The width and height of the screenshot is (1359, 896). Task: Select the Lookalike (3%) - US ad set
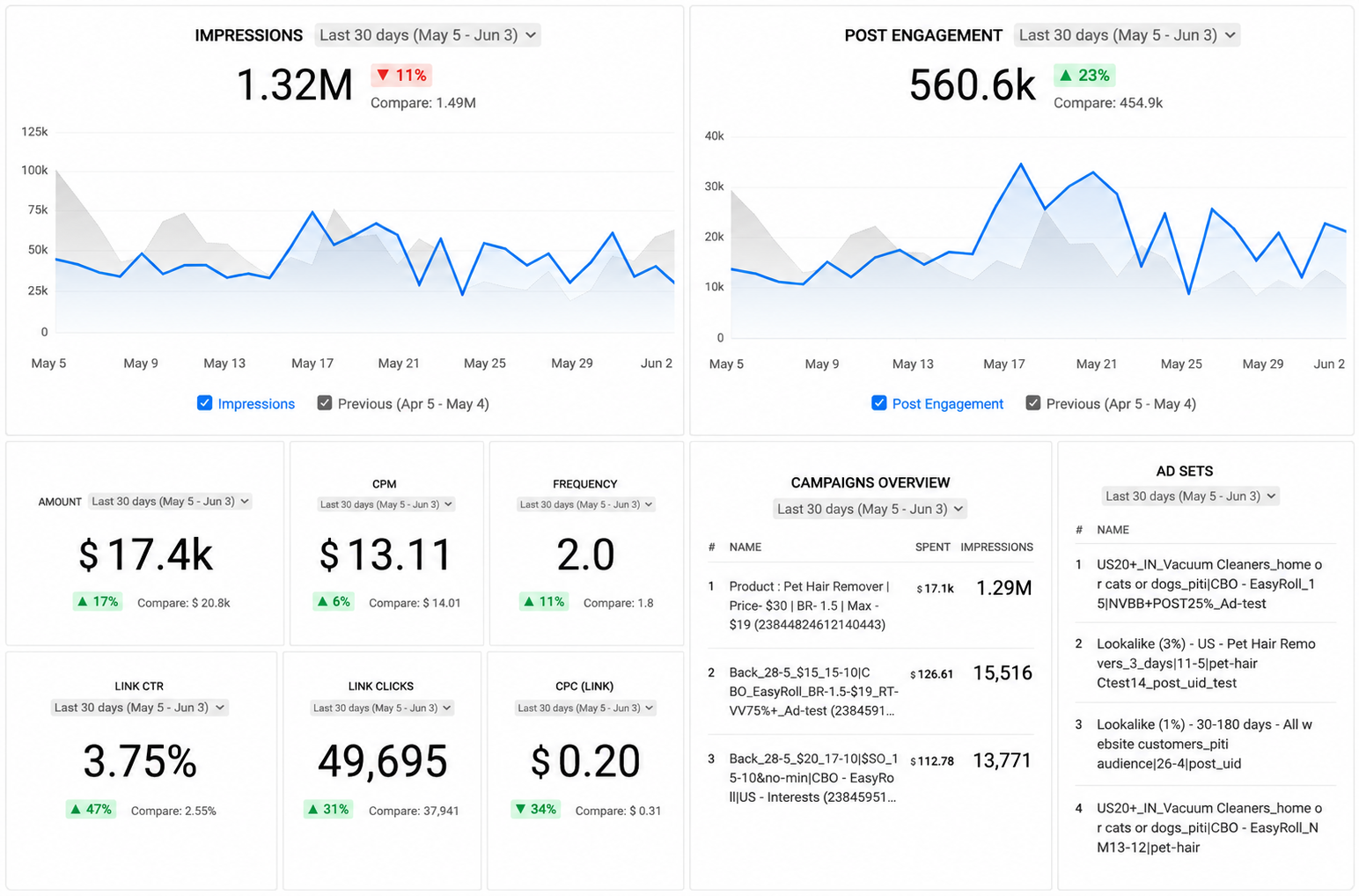tap(1205, 664)
